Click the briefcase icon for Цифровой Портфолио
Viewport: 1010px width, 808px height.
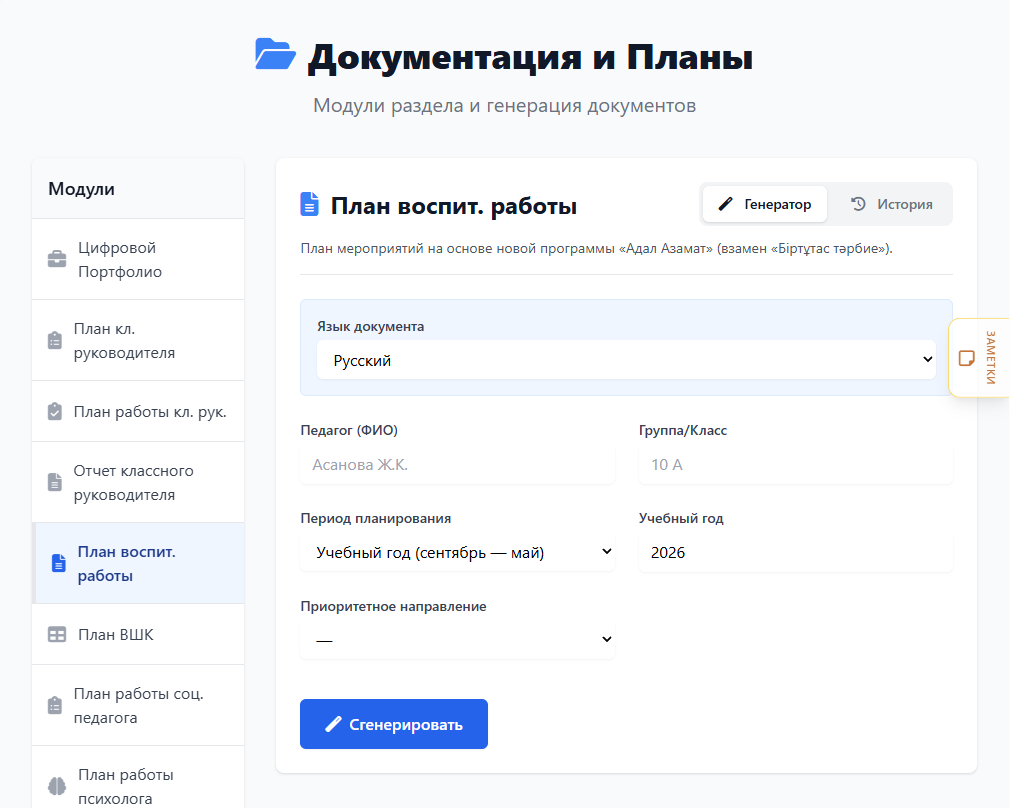[x=57, y=259]
